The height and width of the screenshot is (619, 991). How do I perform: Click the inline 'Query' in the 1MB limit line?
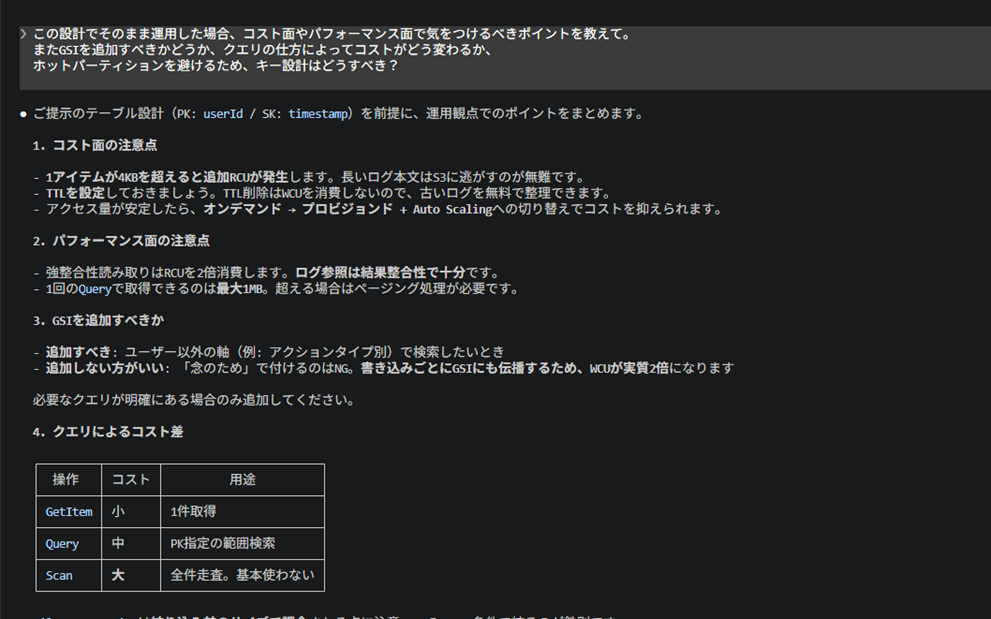[x=95, y=289]
